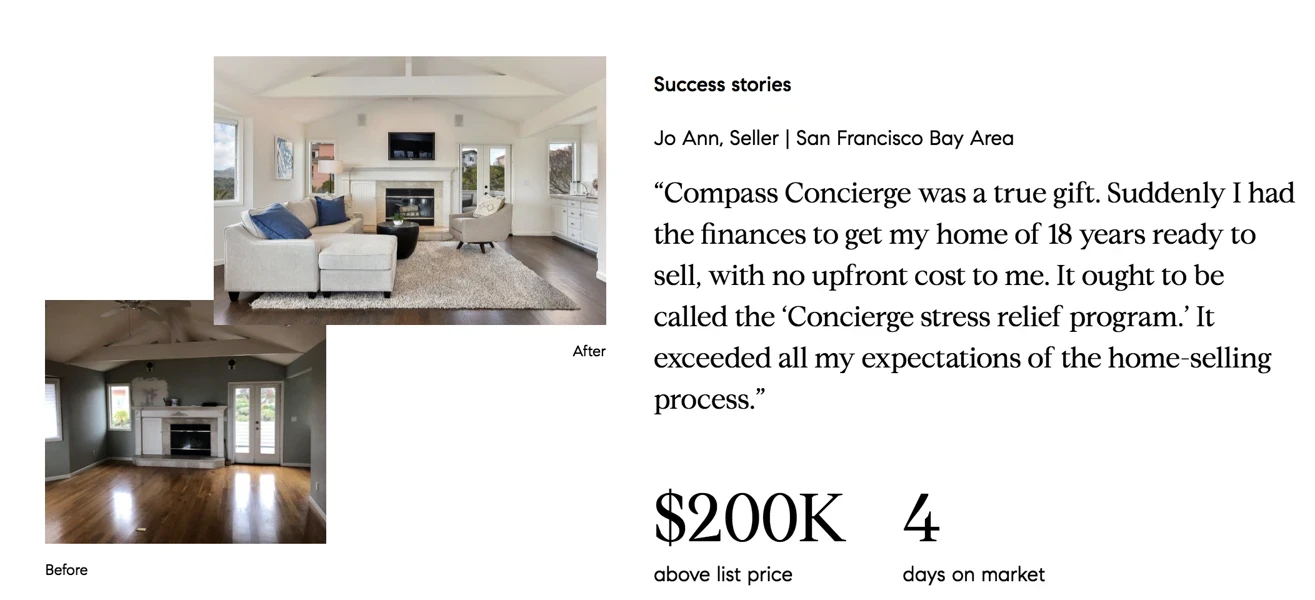Click the fireplace in the Before photo
Screen dimensions: 1315x600
click(x=182, y=436)
